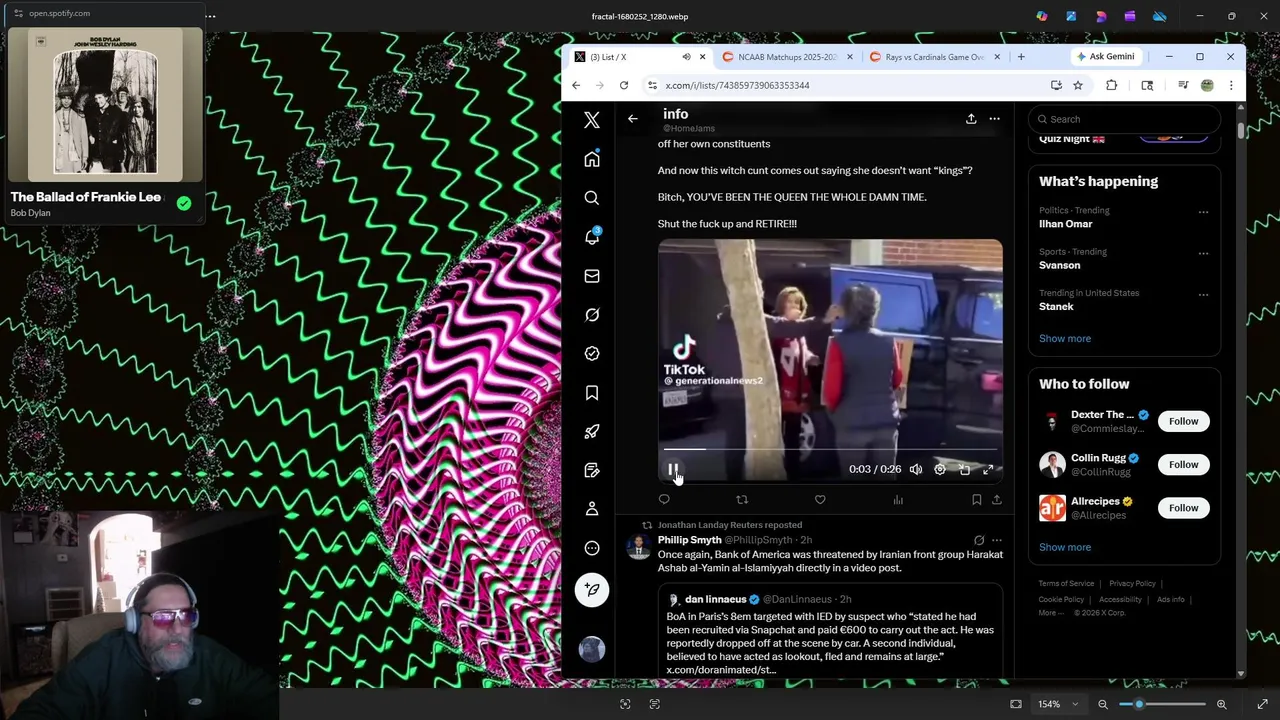Reload the page in Chrome
The image size is (1280, 720).
click(624, 85)
